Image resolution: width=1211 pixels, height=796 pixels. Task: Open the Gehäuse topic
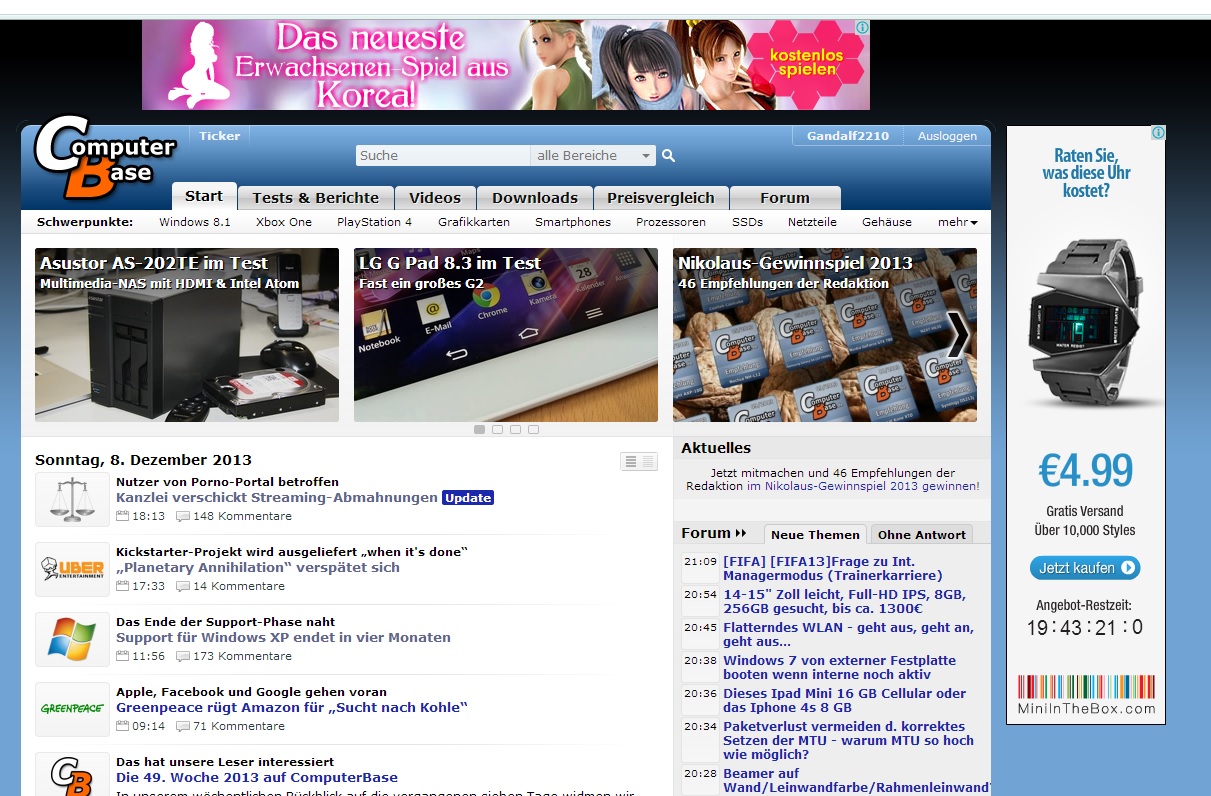click(887, 222)
